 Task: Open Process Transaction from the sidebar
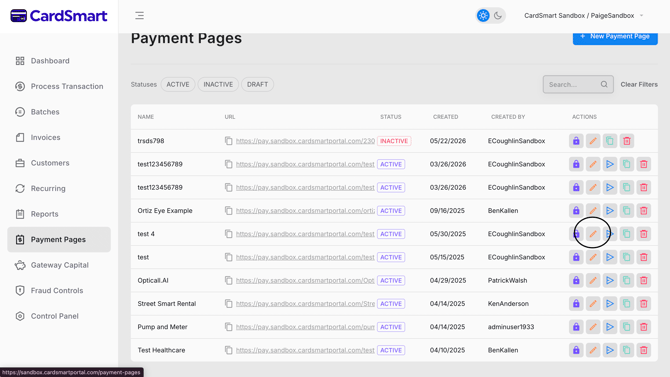59,86
